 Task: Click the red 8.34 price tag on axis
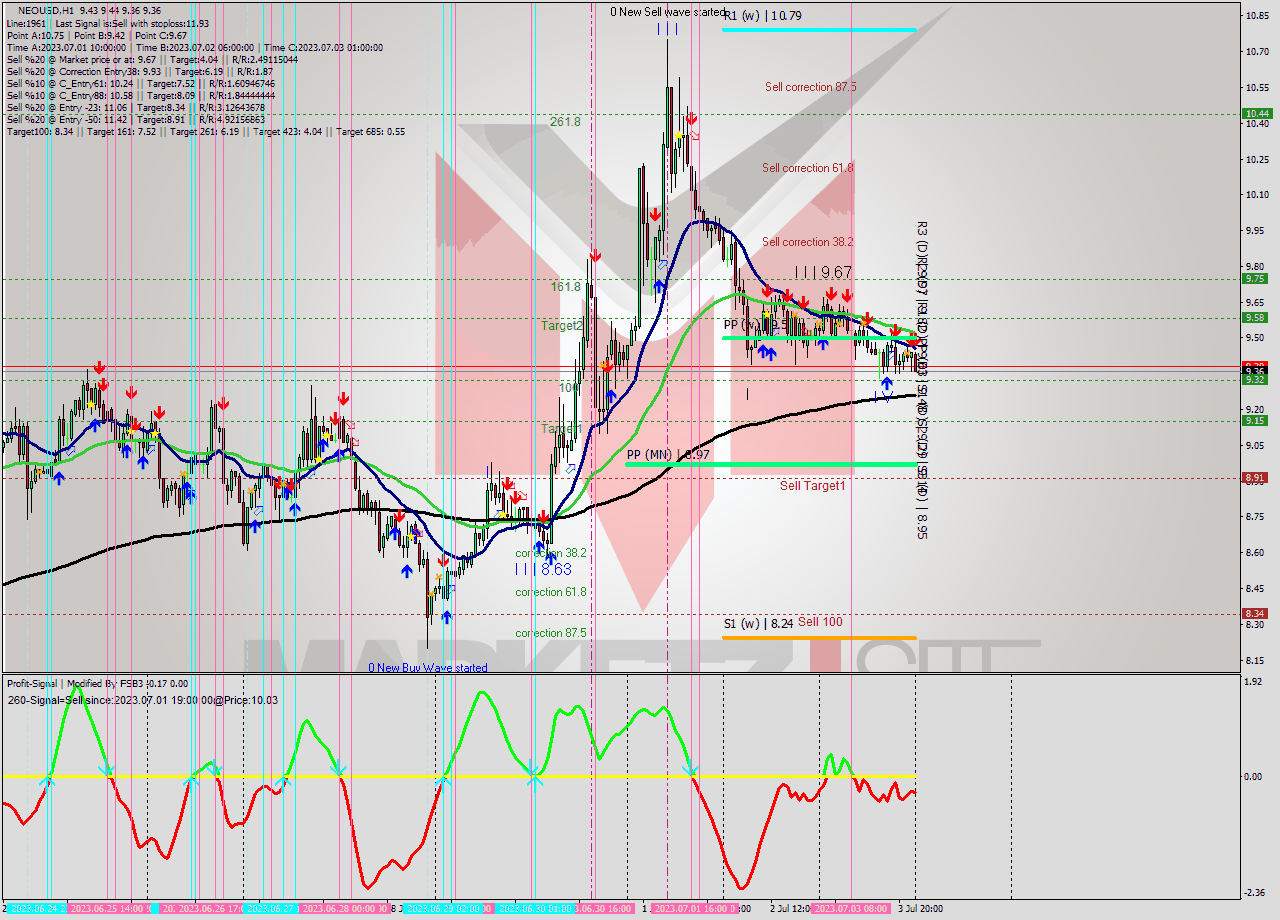[1255, 613]
